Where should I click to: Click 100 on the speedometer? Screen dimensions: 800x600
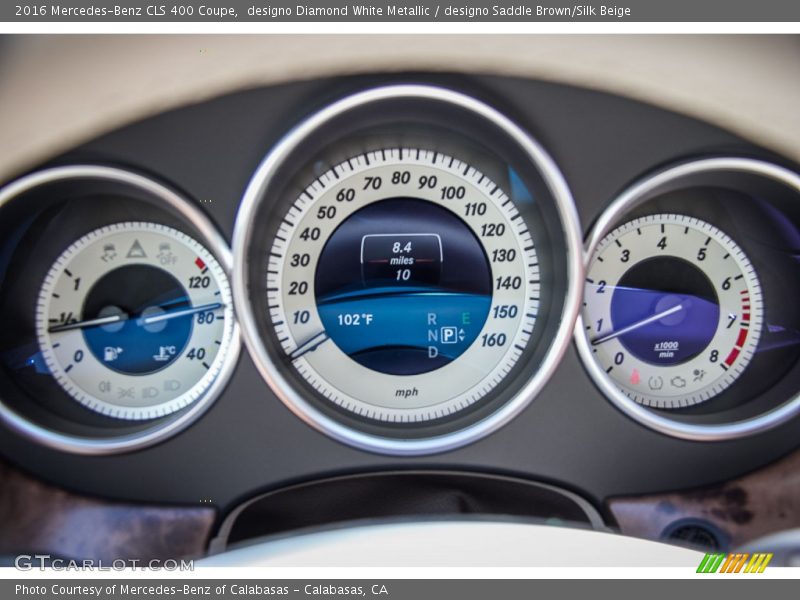[453, 192]
